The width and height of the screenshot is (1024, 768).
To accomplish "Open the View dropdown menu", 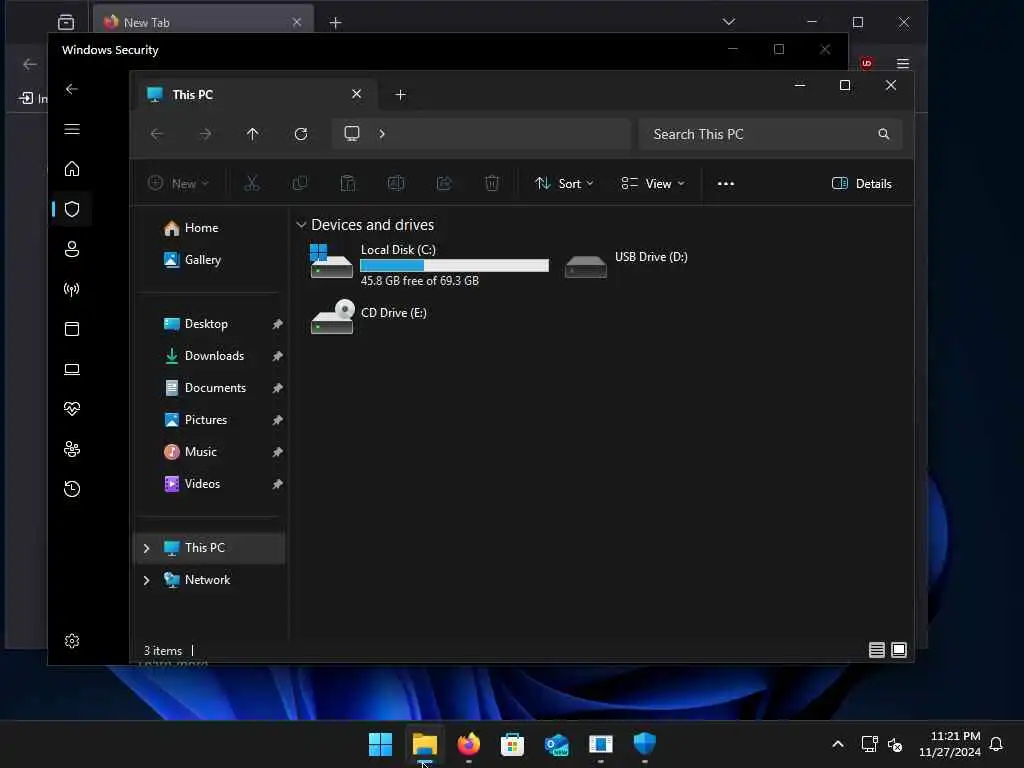I will click(x=652, y=184).
